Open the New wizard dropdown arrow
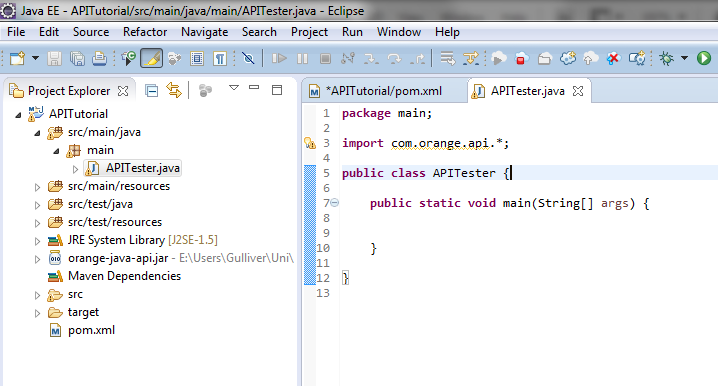Image resolution: width=718 pixels, height=386 pixels. coord(35,58)
